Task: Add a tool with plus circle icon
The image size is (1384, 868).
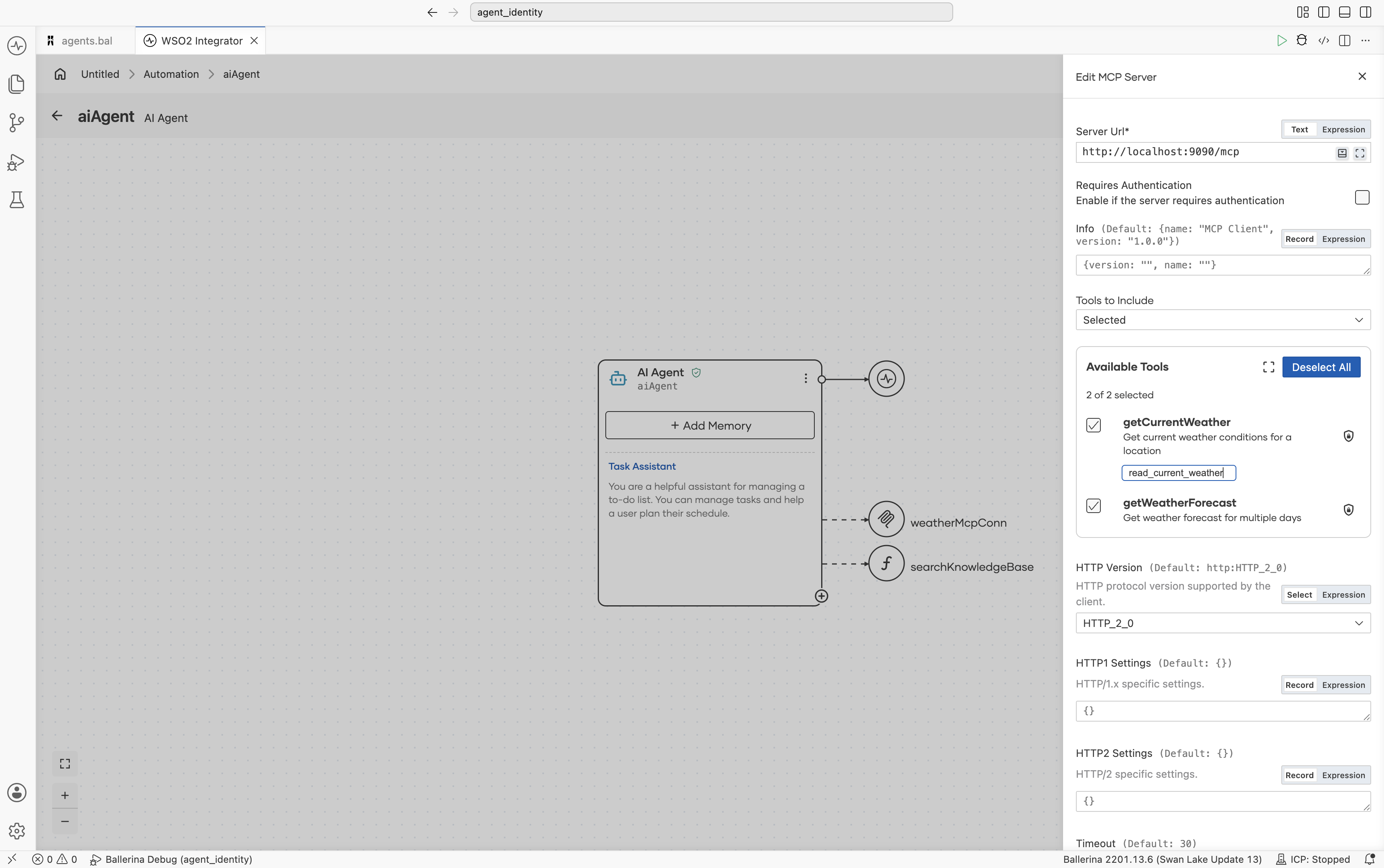Action: pyautogui.click(x=822, y=596)
